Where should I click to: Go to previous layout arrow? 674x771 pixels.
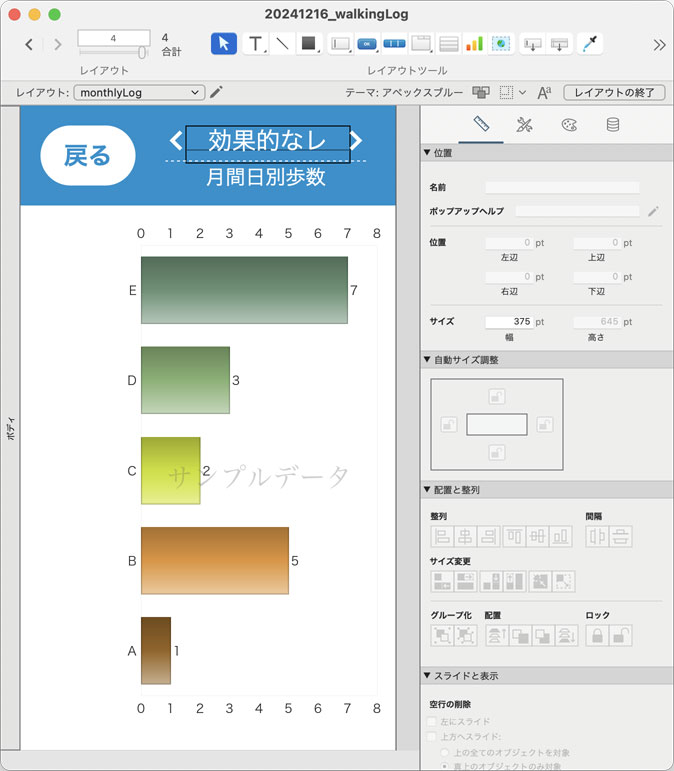[29, 45]
